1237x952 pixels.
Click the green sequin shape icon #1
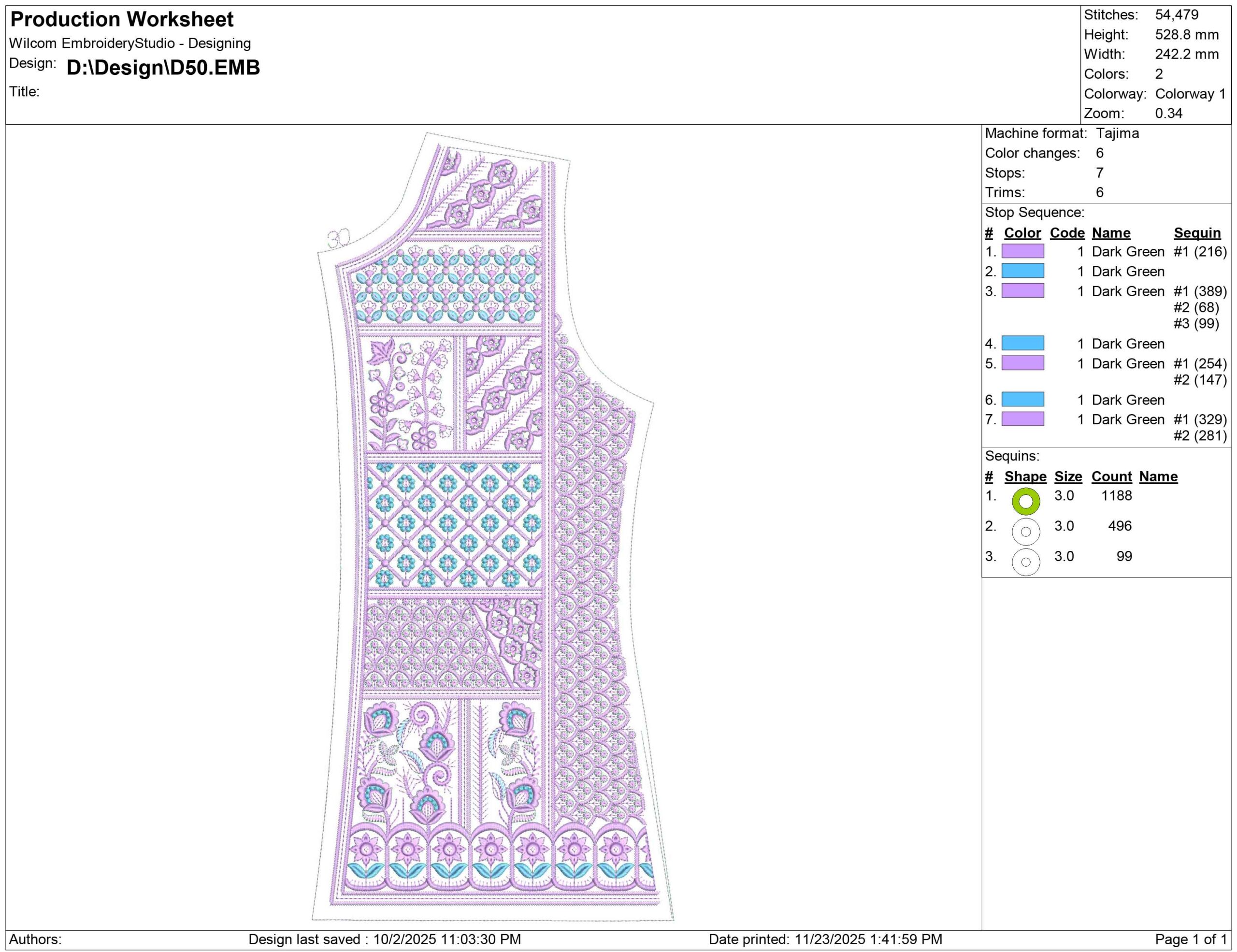[1025, 501]
